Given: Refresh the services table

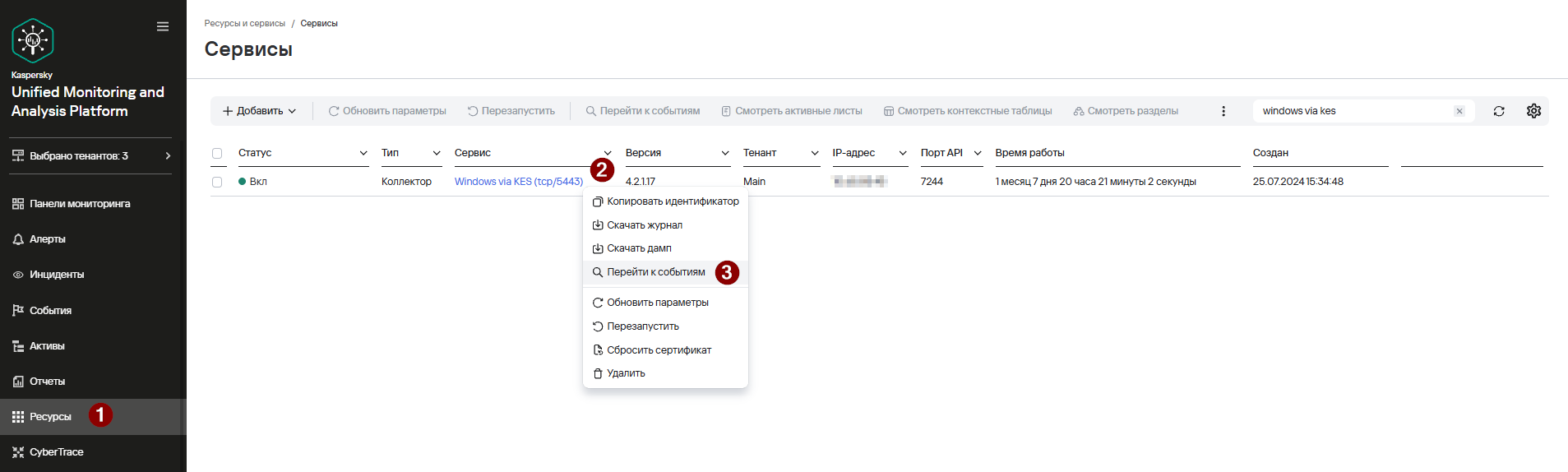Looking at the screenshot, I should 1499,111.
